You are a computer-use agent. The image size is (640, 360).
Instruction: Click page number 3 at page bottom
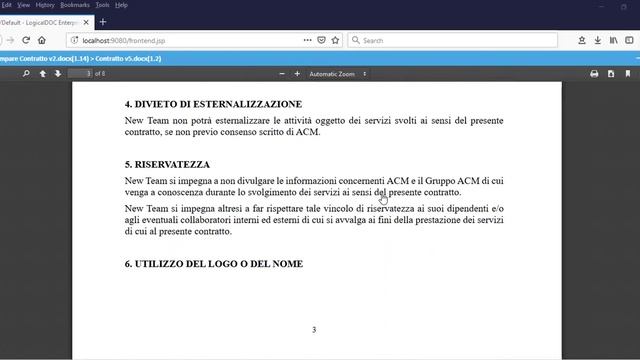314,330
